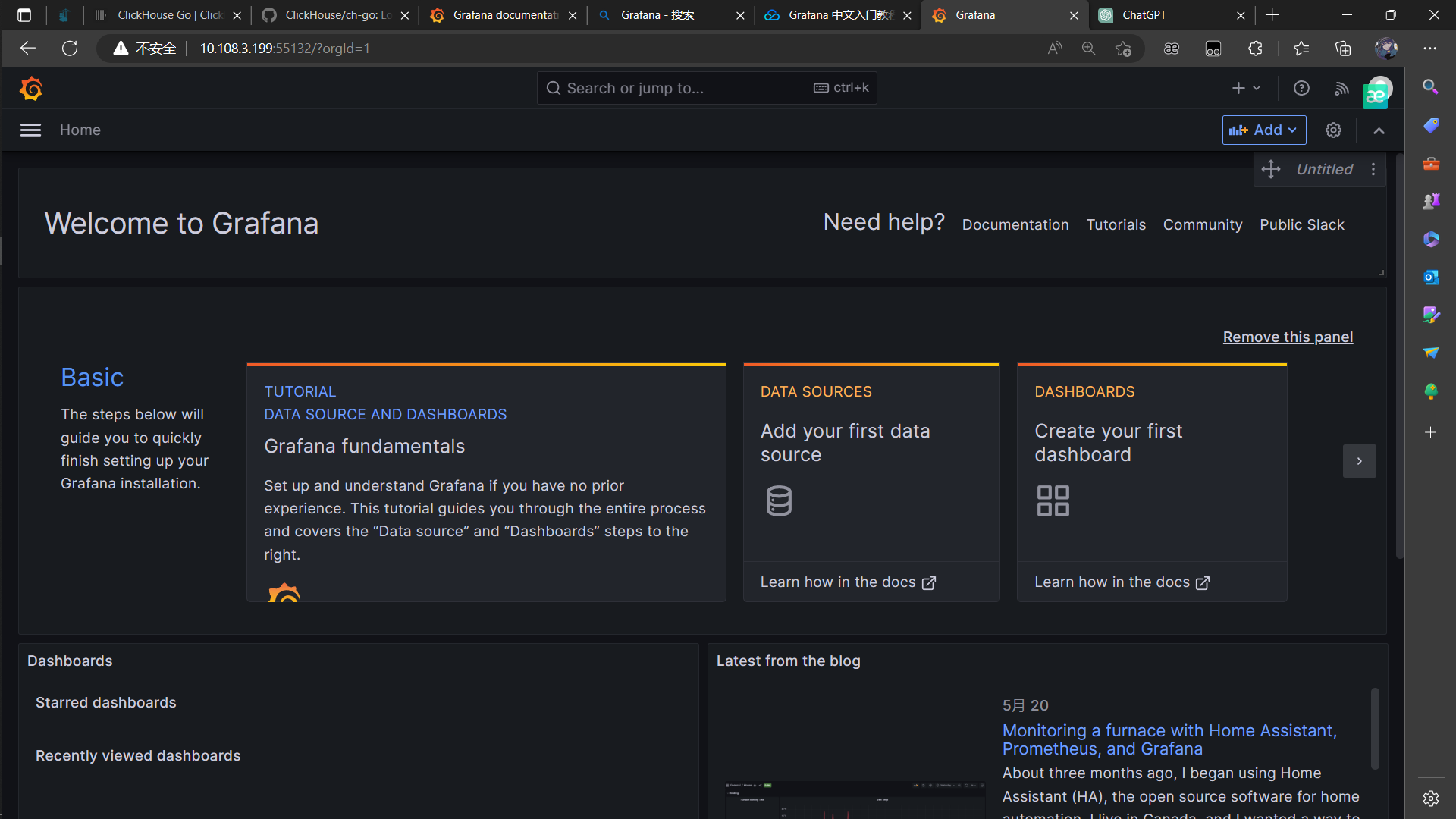1456x819 pixels.
Task: Open the Add panel dropdown
Action: tap(1264, 130)
